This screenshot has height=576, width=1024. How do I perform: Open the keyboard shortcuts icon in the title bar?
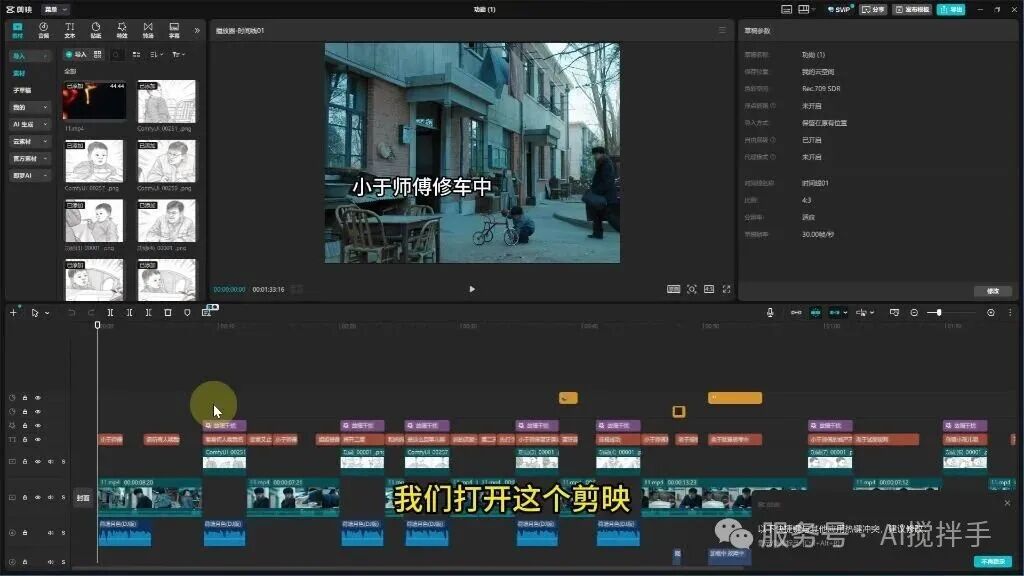(786, 9)
